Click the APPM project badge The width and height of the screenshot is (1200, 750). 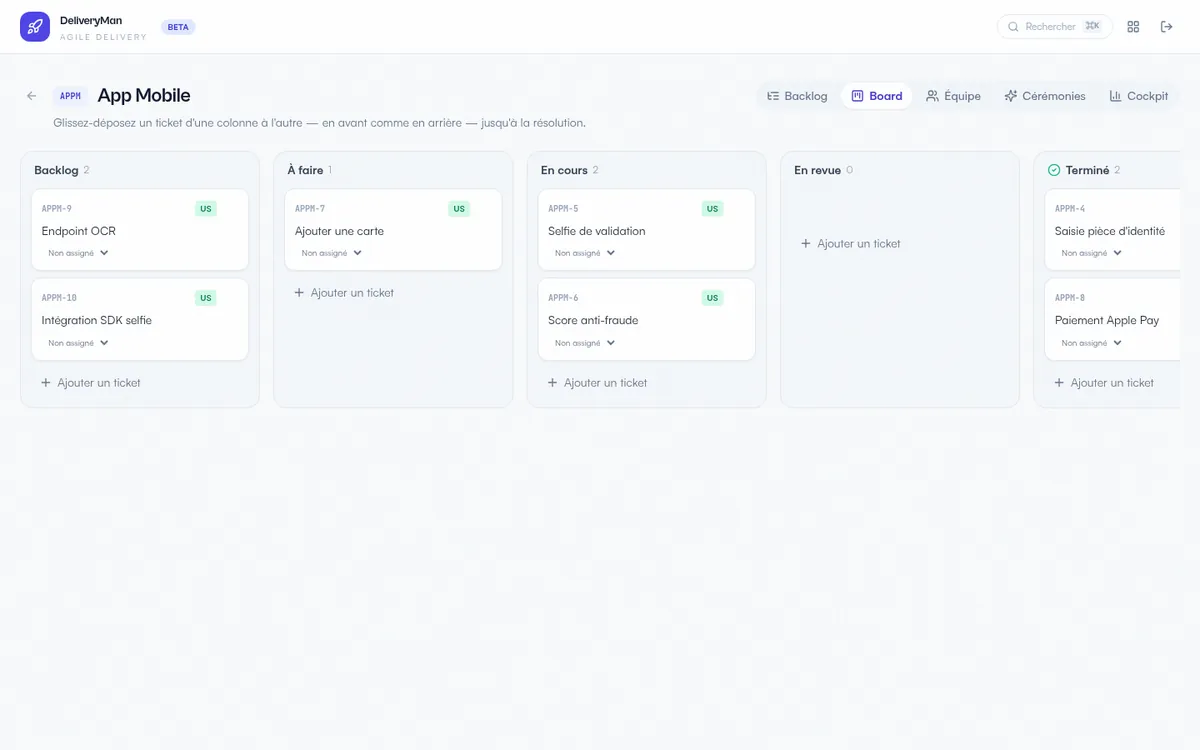pyautogui.click(x=70, y=96)
